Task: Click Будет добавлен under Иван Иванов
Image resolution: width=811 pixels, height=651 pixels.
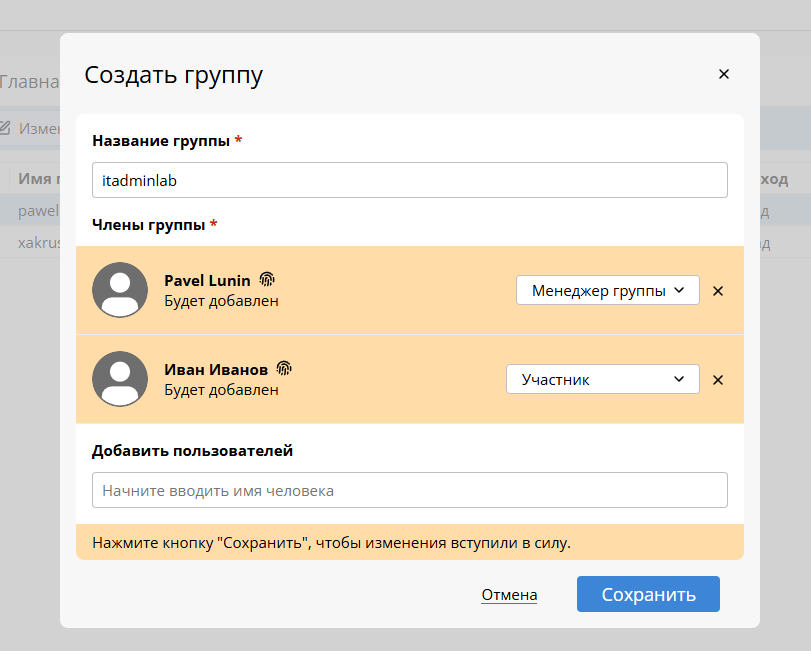Action: pyautogui.click(x=221, y=390)
